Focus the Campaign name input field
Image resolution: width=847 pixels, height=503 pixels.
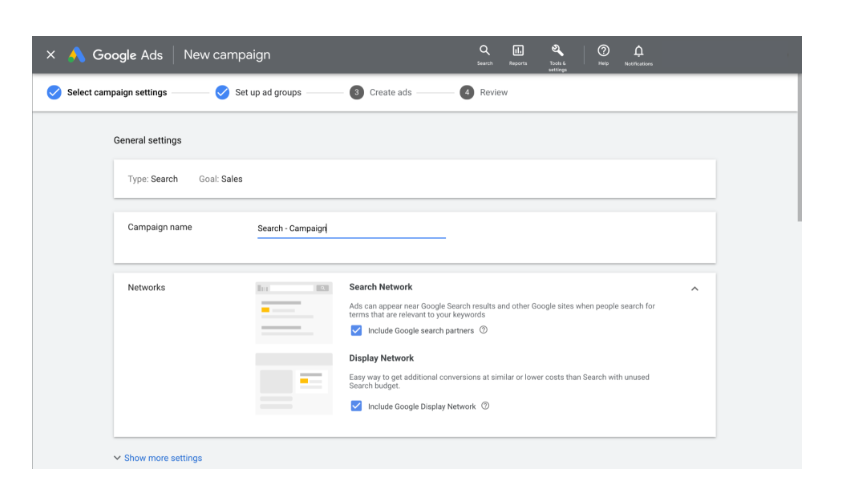point(351,229)
